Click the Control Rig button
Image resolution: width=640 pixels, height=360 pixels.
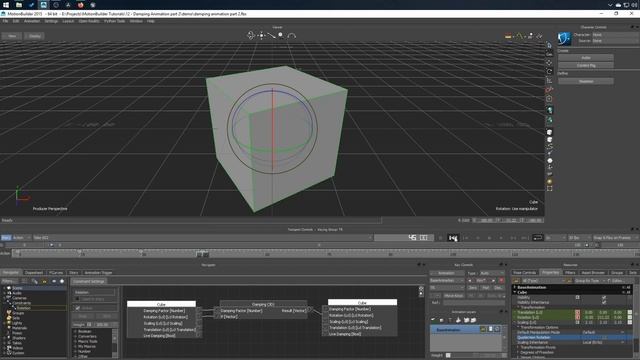[x=586, y=65]
